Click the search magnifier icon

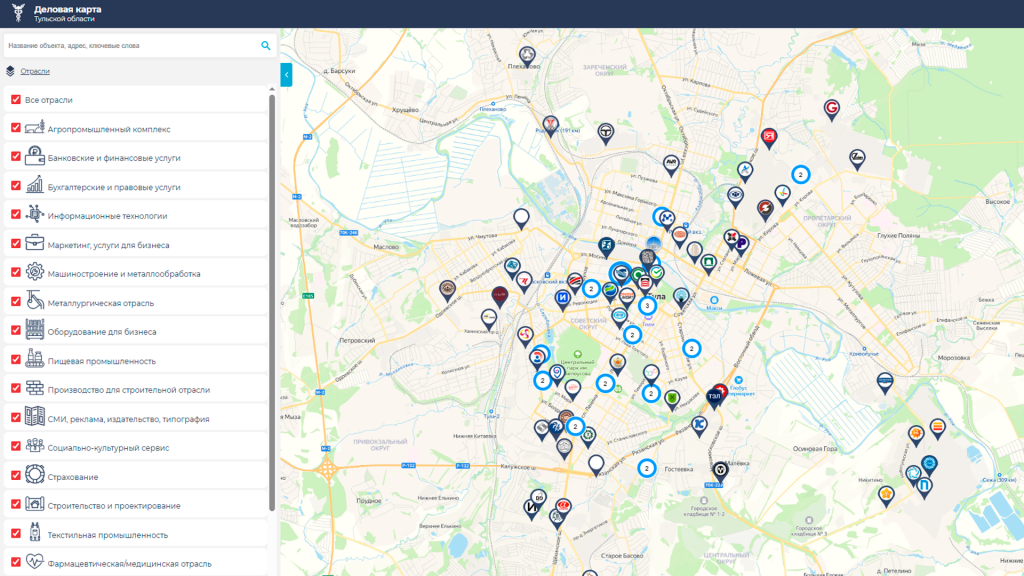(x=266, y=45)
